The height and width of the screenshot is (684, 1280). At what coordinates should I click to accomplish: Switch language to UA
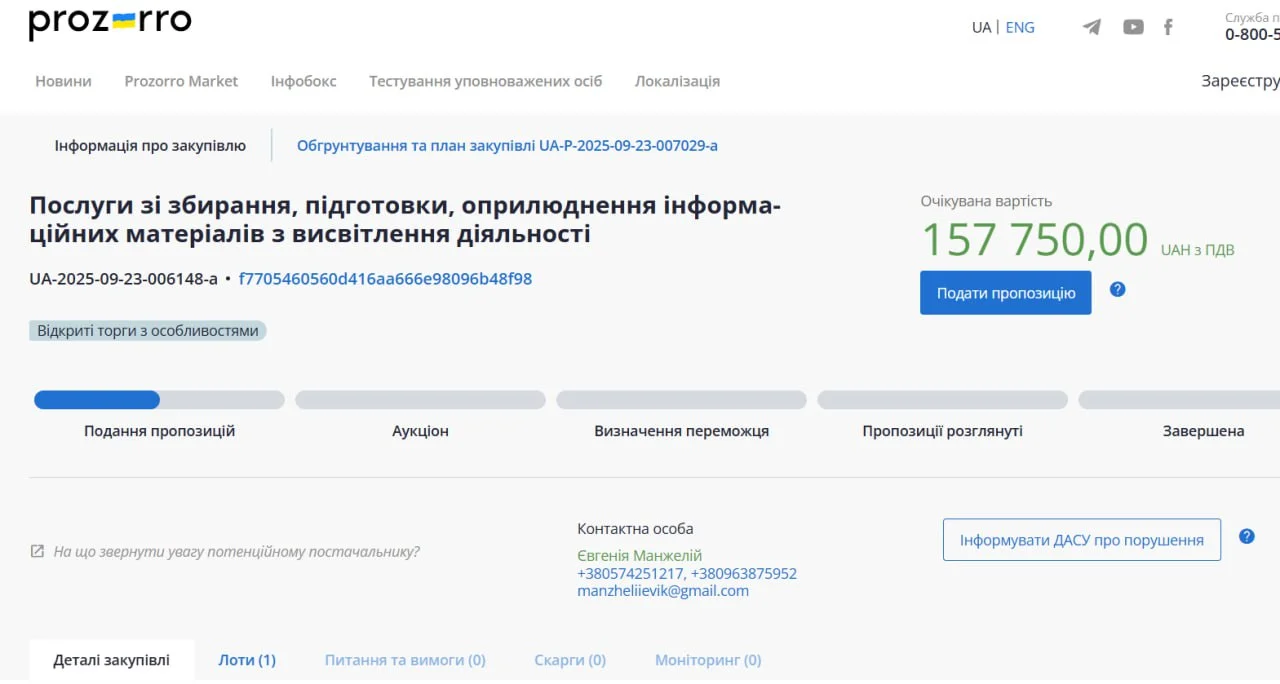pyautogui.click(x=980, y=27)
